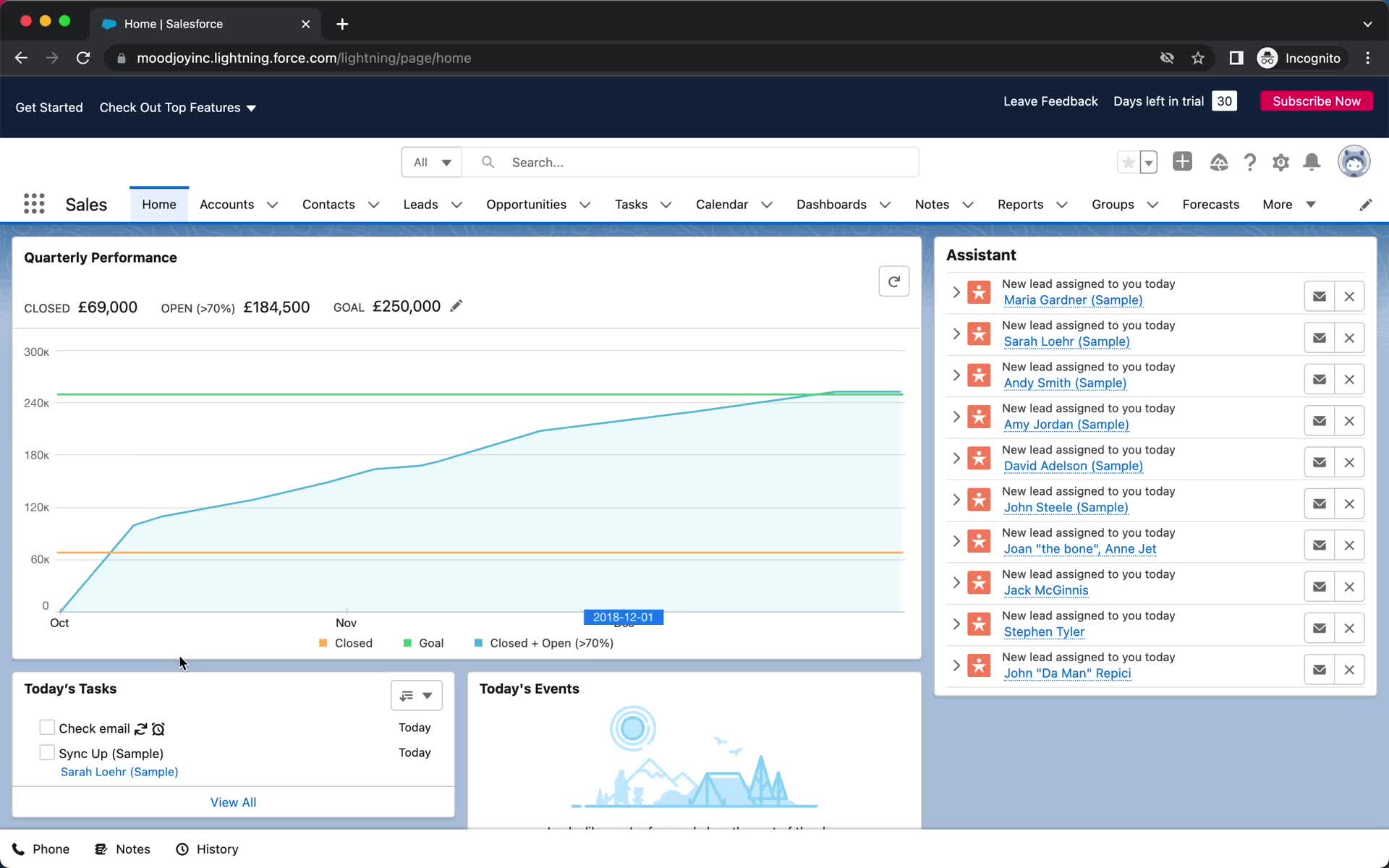1389x868 pixels.
Task: Open the Notes utility in bottom bar
Action: (122, 849)
